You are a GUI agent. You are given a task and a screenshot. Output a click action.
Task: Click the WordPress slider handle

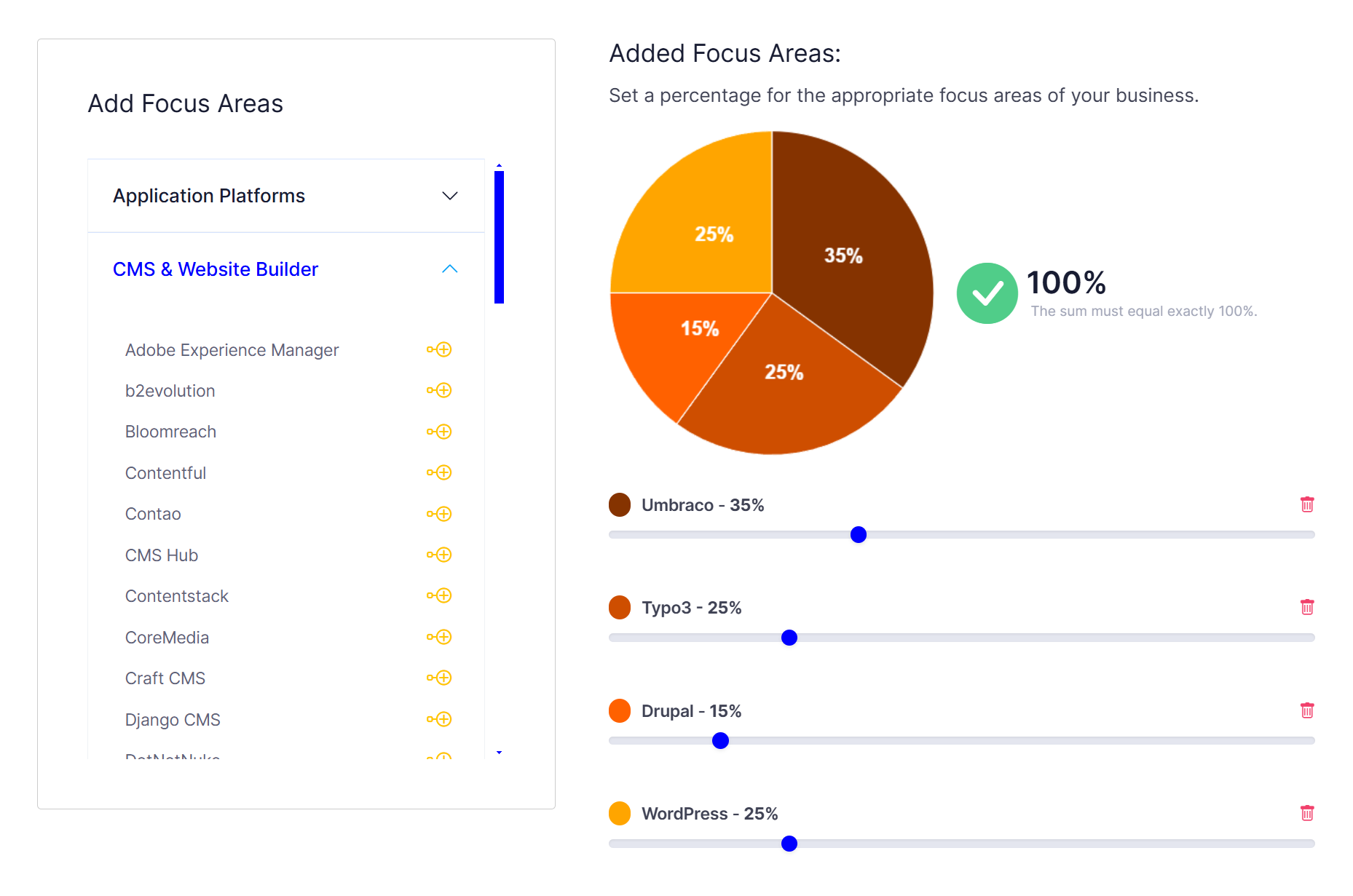pyautogui.click(x=789, y=844)
